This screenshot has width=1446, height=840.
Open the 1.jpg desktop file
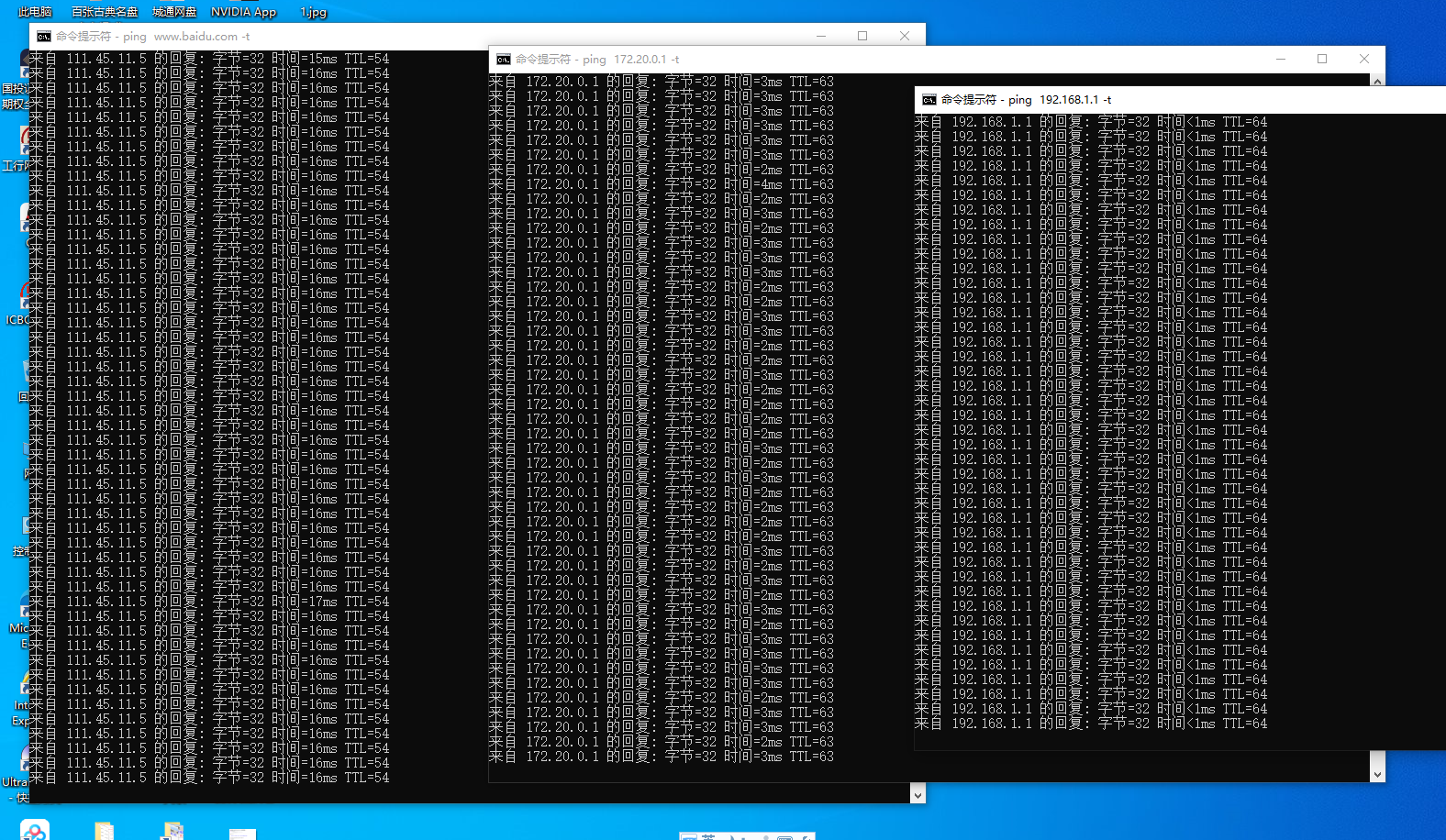point(313,12)
